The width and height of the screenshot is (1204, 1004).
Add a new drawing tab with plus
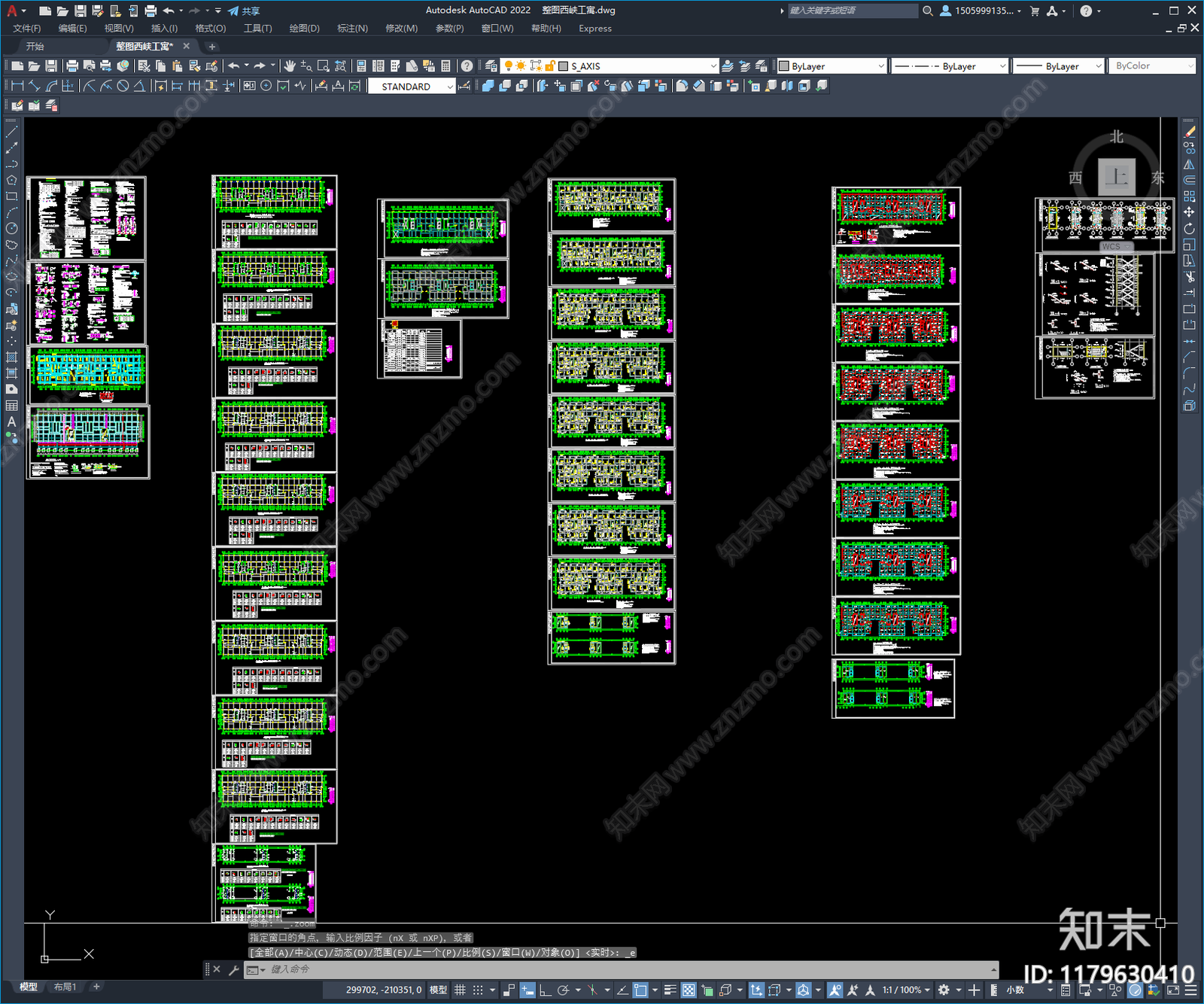tap(211, 47)
